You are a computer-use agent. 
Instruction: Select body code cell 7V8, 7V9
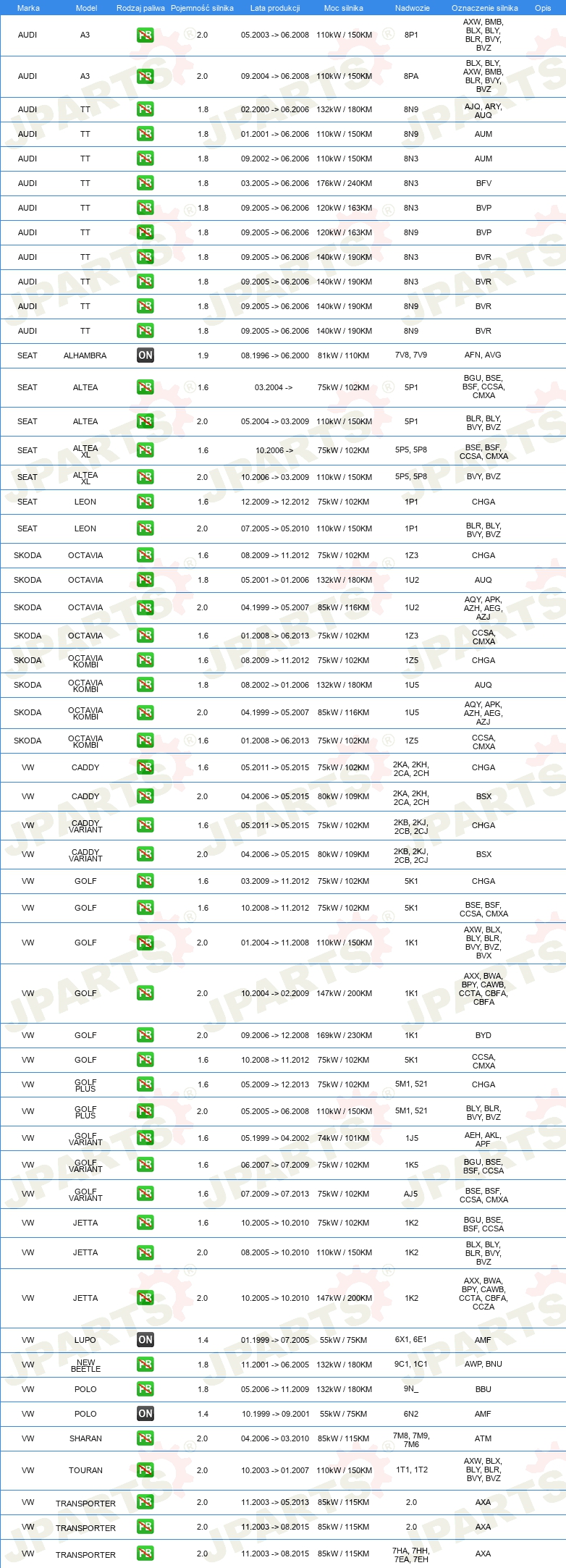(x=411, y=355)
